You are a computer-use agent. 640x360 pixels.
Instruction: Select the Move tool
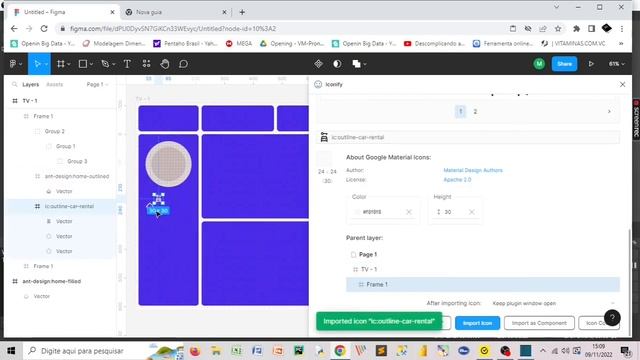37,64
